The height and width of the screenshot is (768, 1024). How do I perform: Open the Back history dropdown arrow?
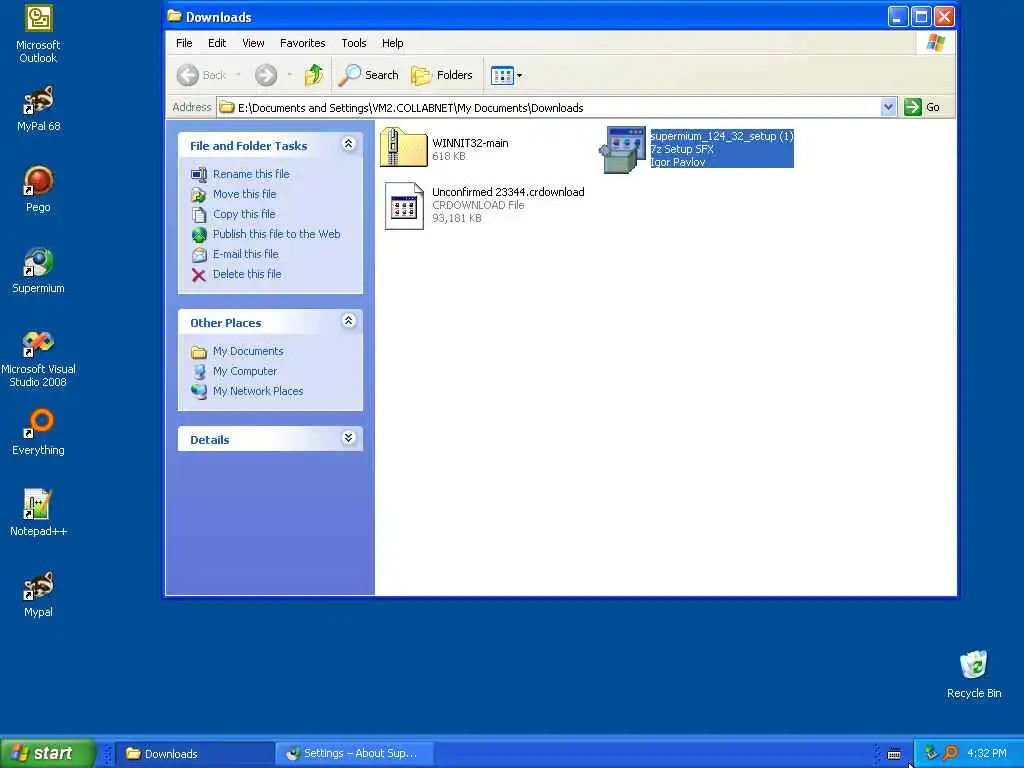click(238, 75)
